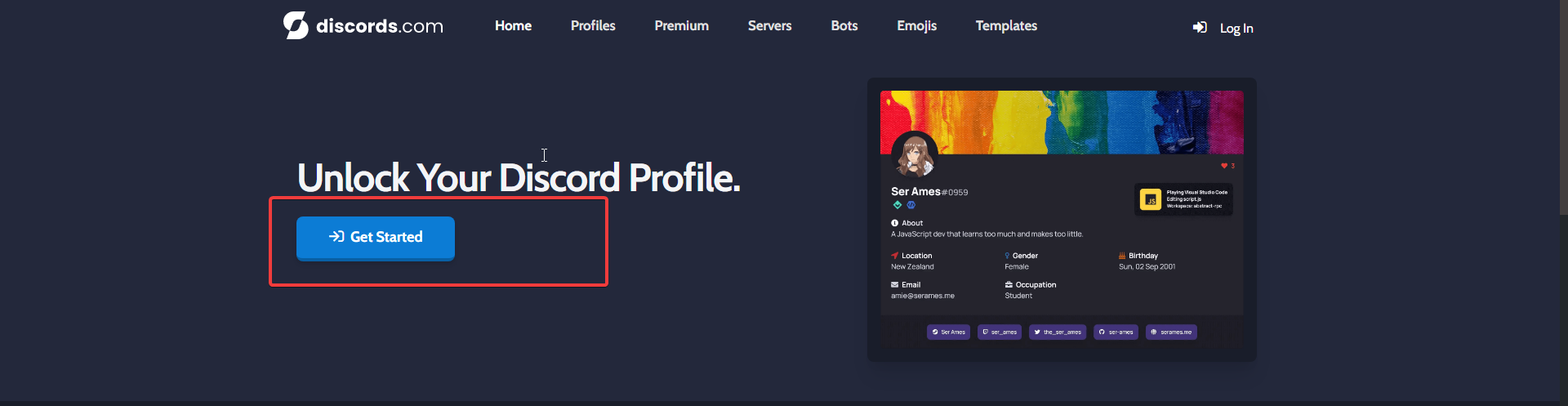Click the New Zealand location text

point(912,267)
